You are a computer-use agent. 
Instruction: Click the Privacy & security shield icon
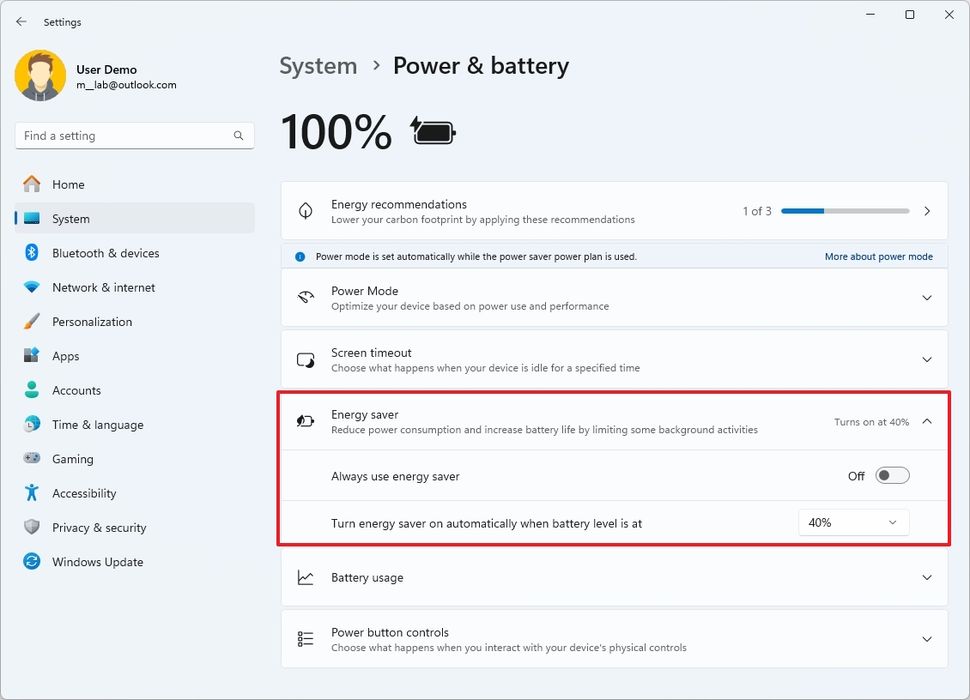tap(28, 527)
